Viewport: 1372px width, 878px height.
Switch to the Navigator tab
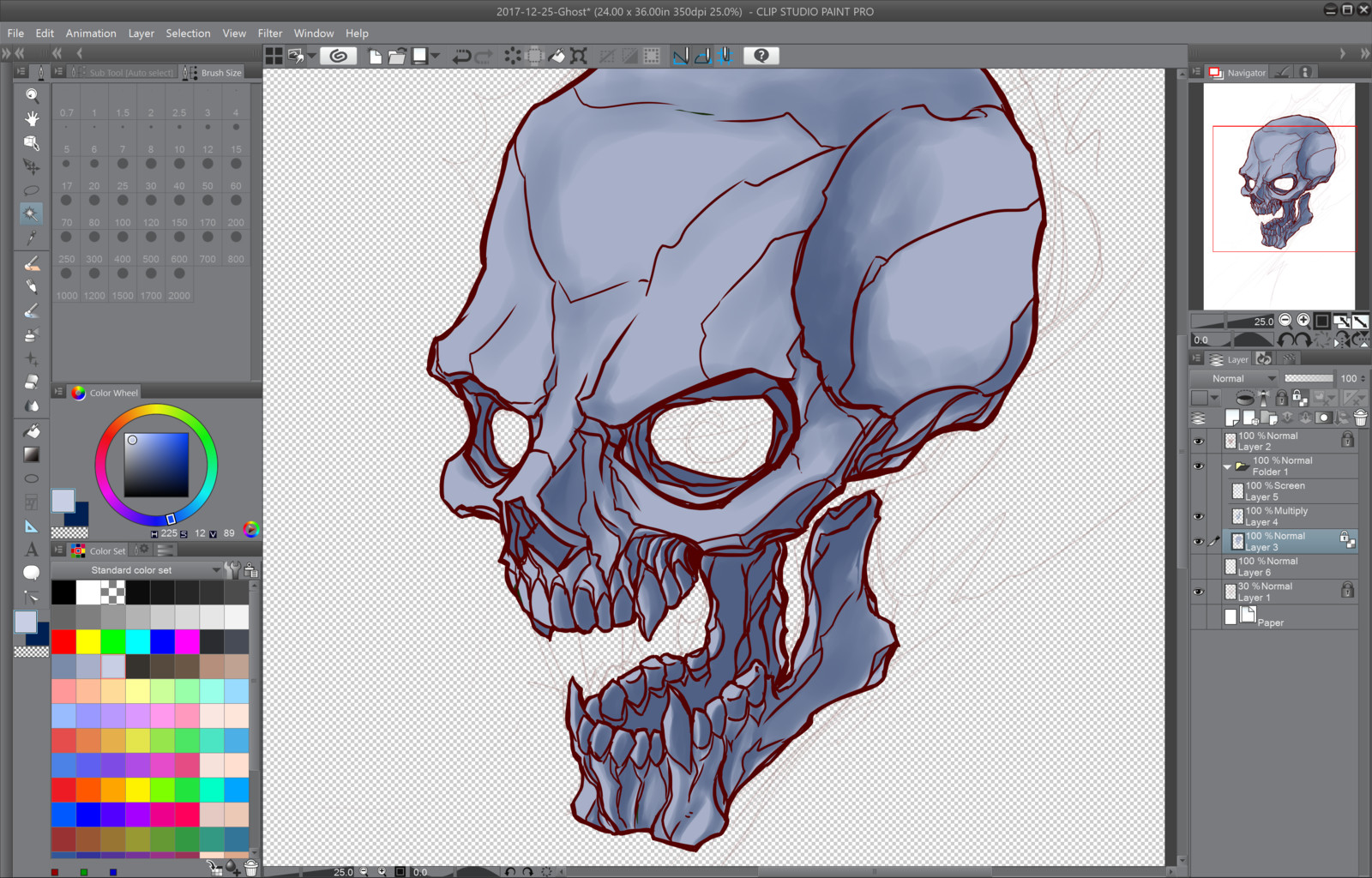pos(1237,73)
